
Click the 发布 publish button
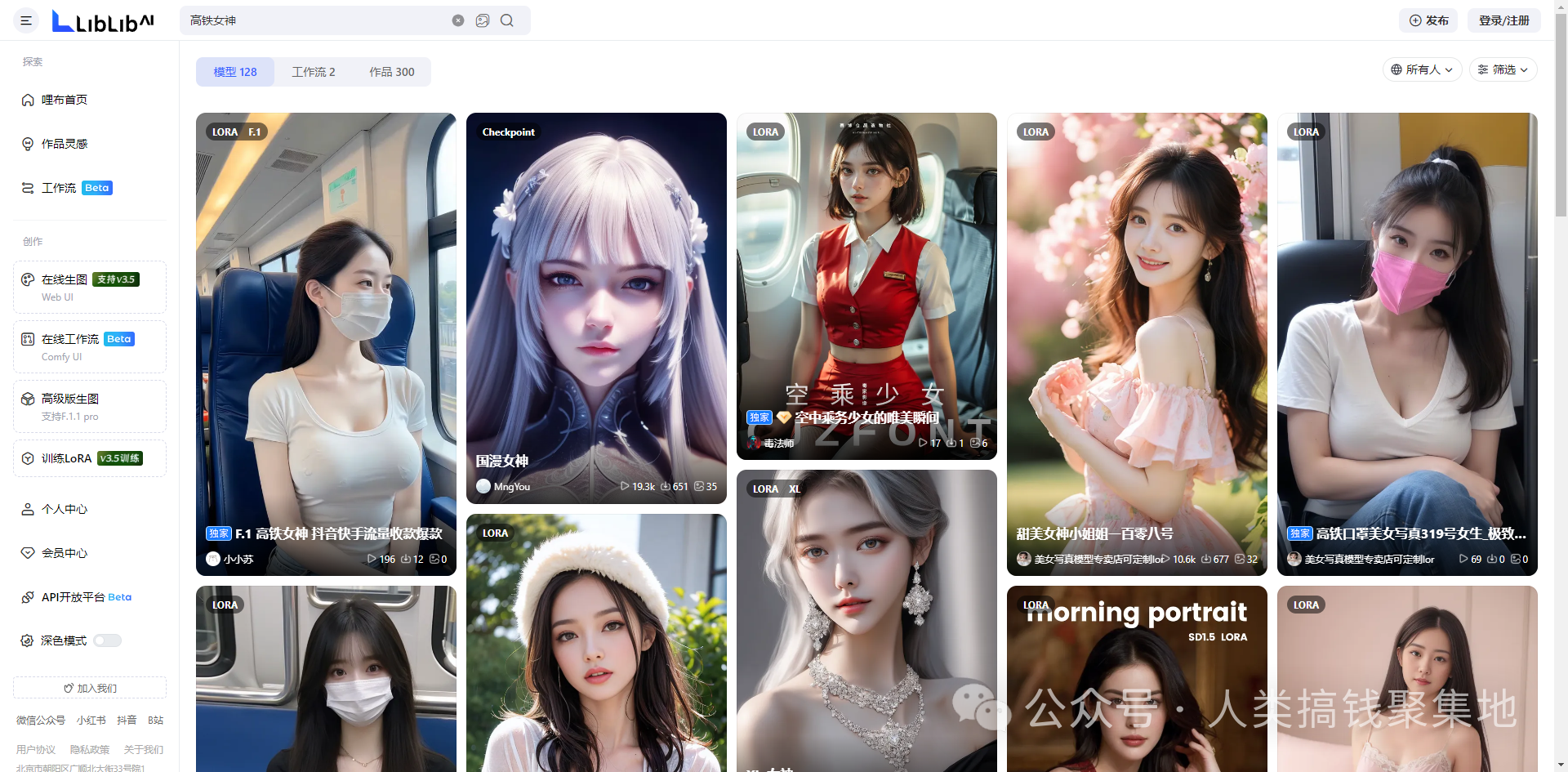pyautogui.click(x=1428, y=20)
